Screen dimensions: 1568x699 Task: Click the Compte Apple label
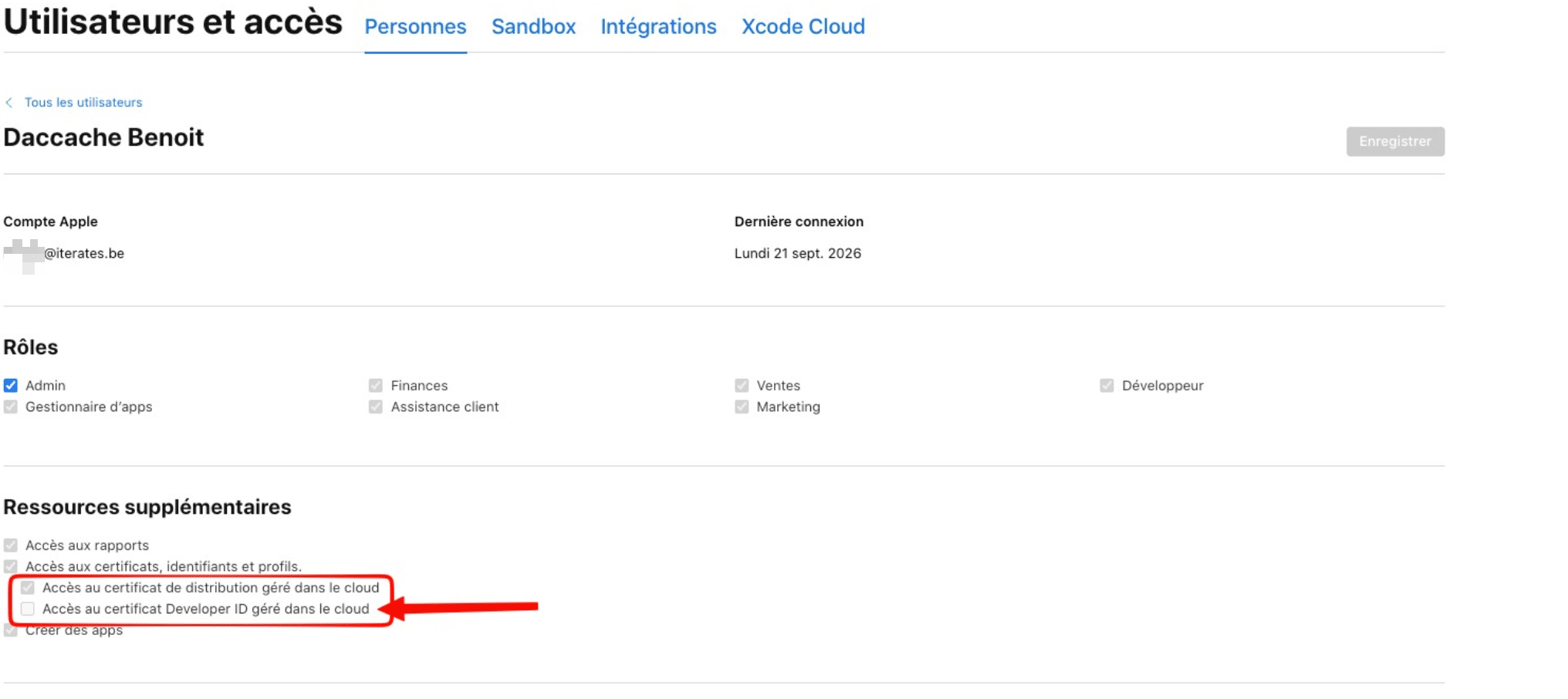click(x=50, y=221)
